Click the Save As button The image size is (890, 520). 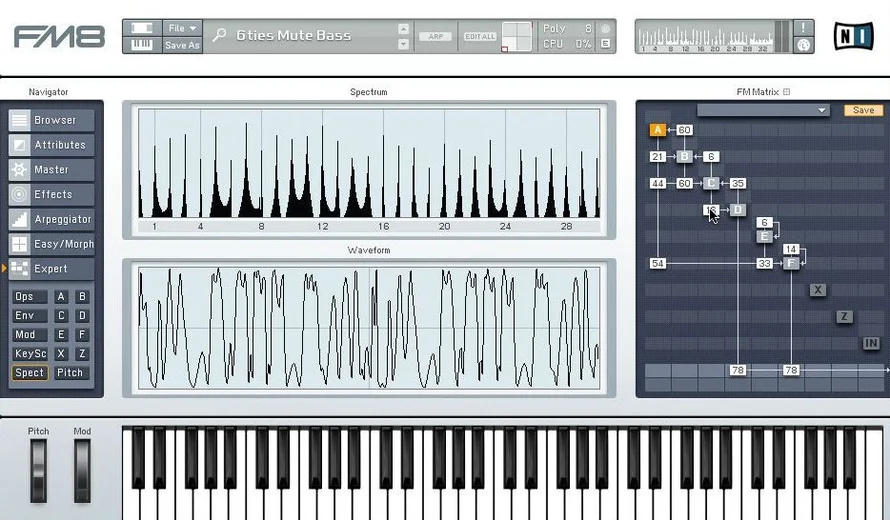pos(182,45)
